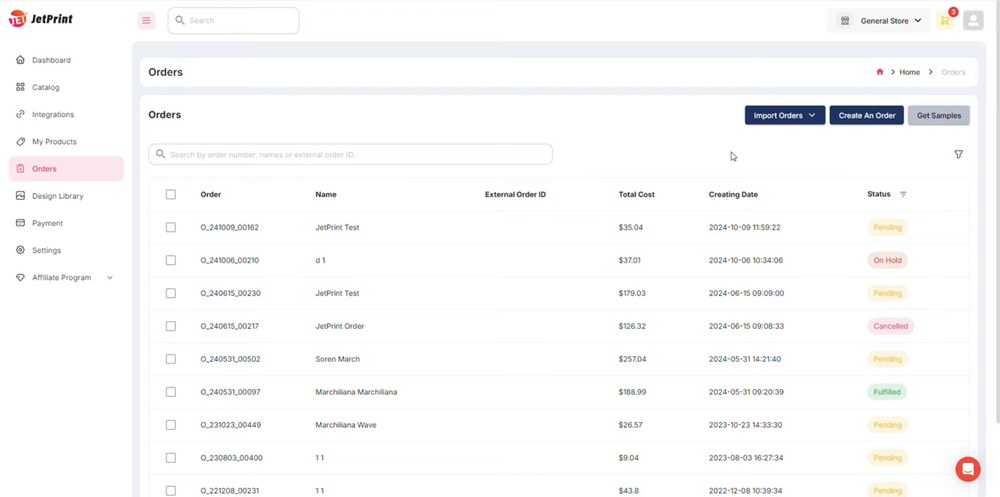
Task: Select checkbox for order O_240615_00217
Action: click(170, 326)
